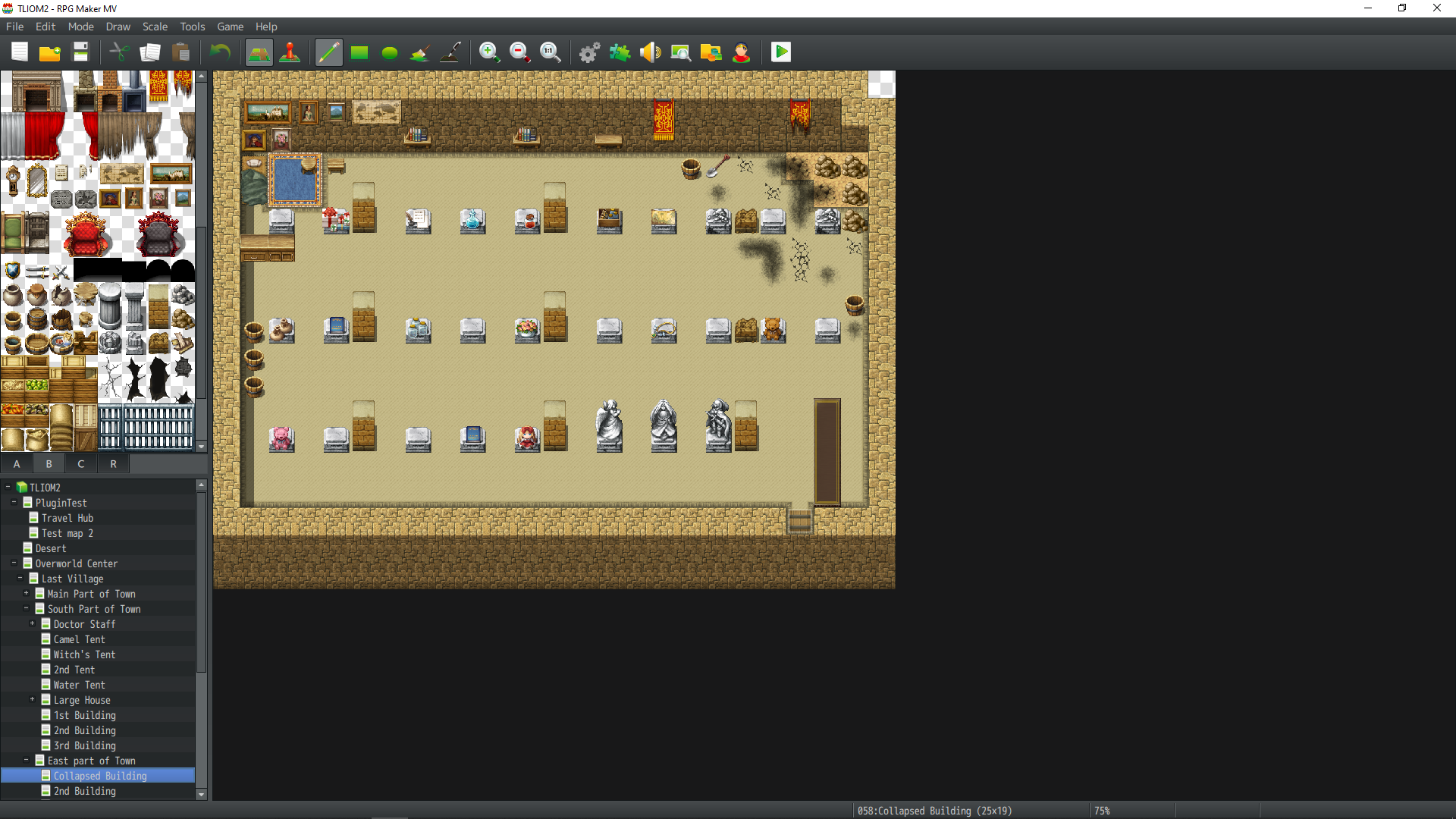The height and width of the screenshot is (819, 1456).
Task: Click the Zoom Out magnifier icon
Action: 520,52
